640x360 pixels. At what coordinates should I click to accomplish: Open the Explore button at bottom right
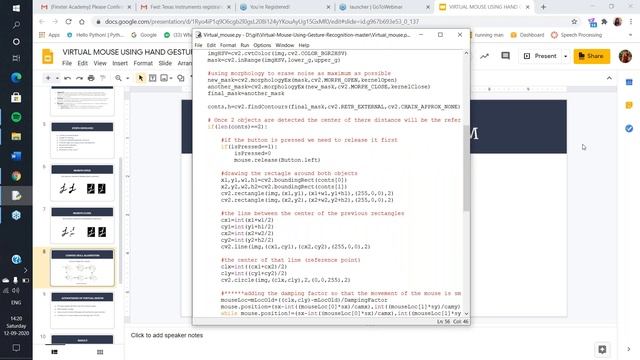tap(602, 349)
